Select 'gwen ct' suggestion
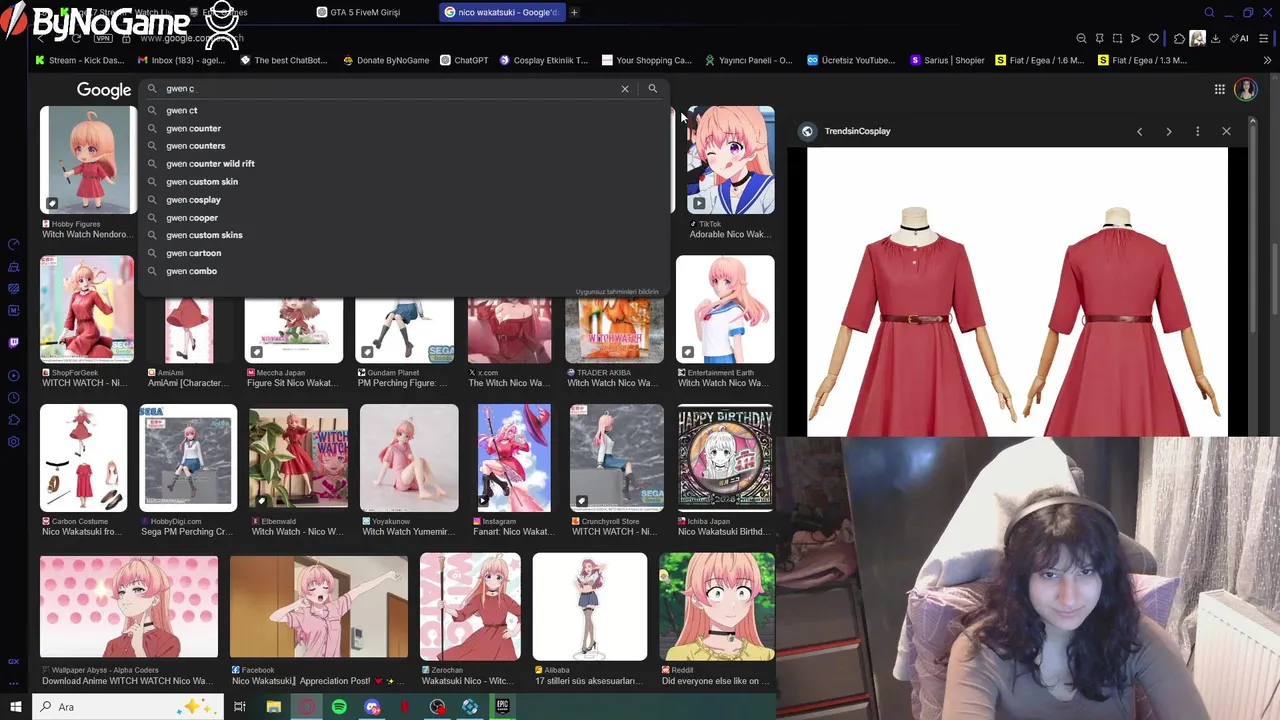This screenshot has height=720, width=1280. click(x=403, y=110)
